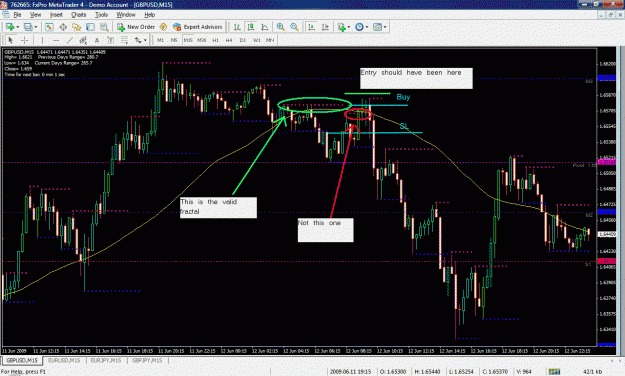Switch chart to Line Chart mode
Viewport: 625px width, 376px height.
point(265,27)
